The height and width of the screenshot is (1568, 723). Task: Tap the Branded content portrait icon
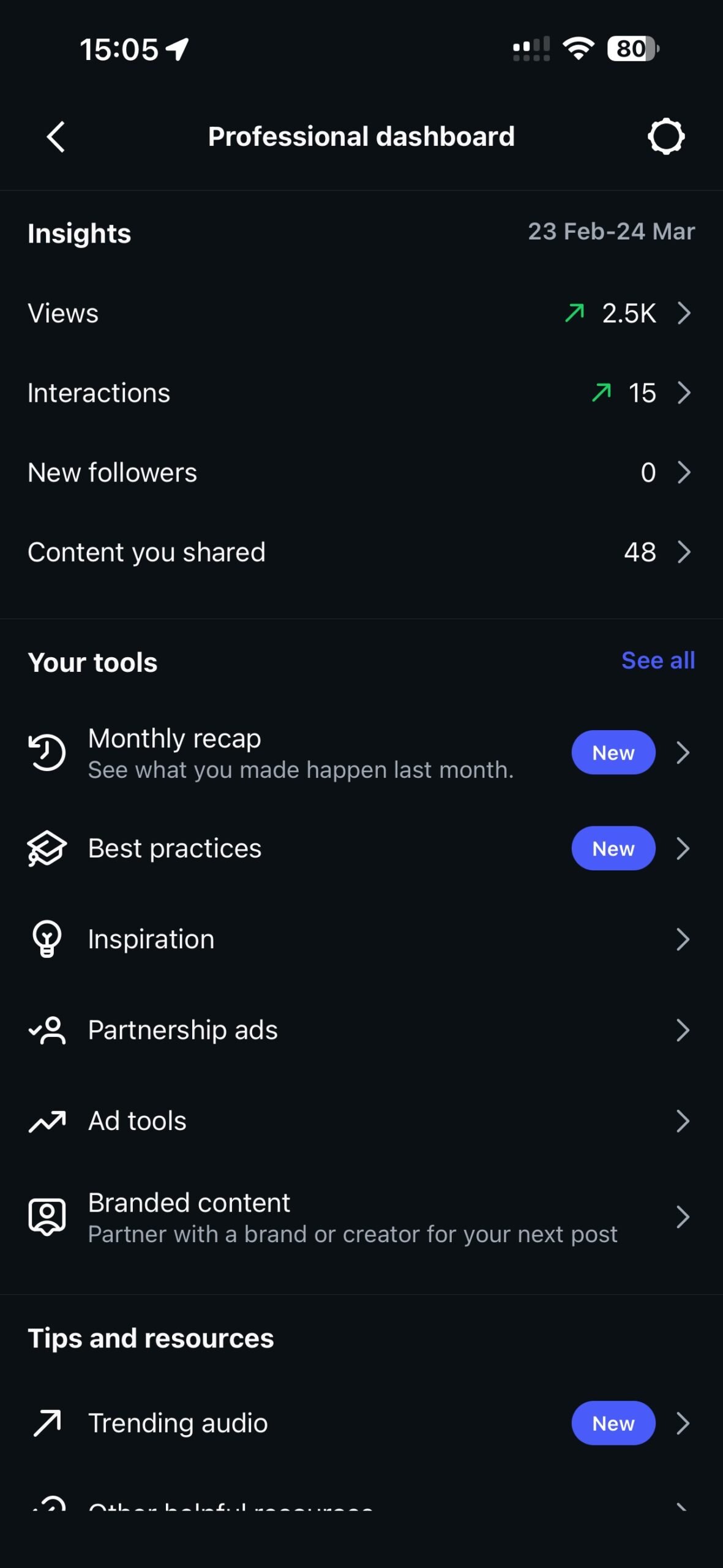click(47, 1216)
